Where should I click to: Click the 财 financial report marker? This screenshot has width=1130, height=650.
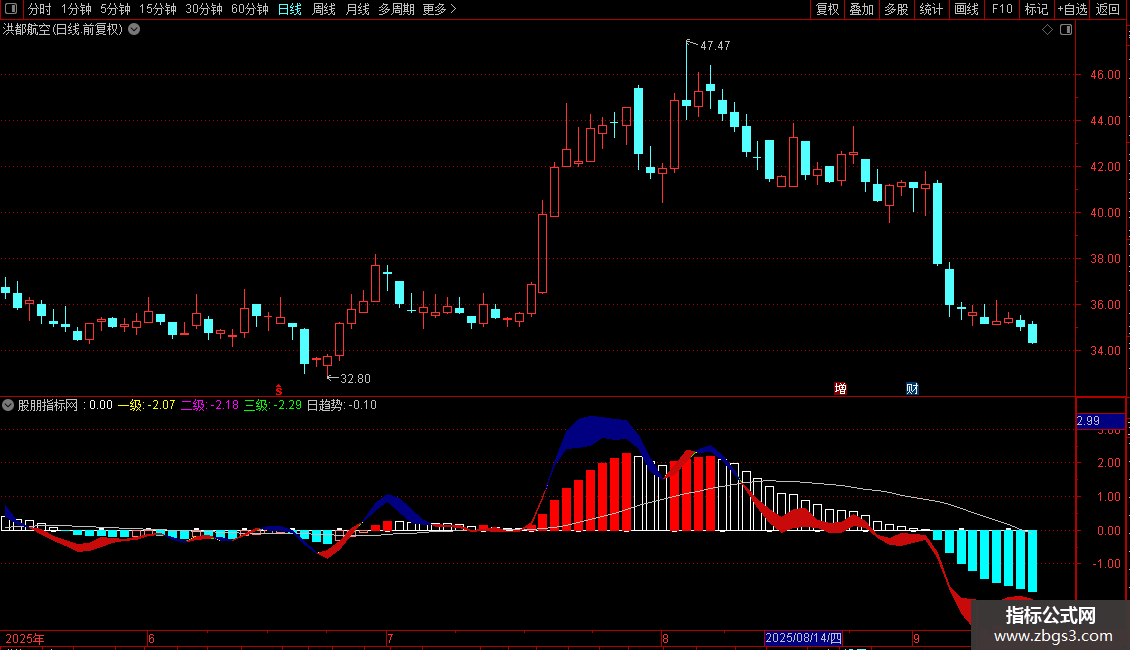[912, 389]
